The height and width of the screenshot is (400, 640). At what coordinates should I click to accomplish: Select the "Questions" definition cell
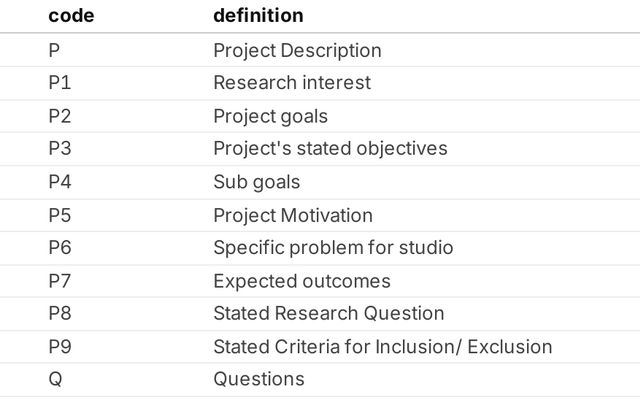(258, 380)
